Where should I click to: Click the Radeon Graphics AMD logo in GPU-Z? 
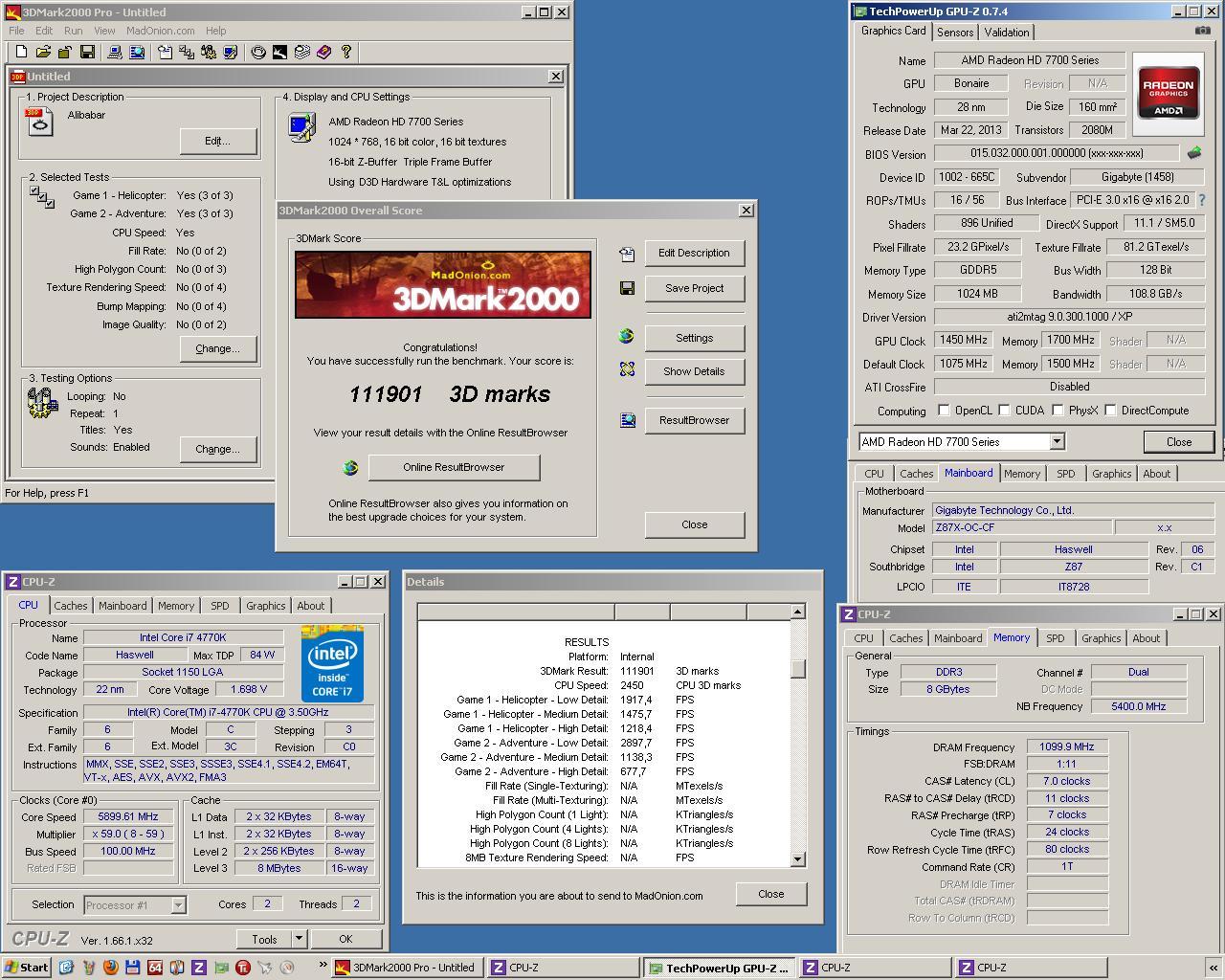pyautogui.click(x=1169, y=93)
